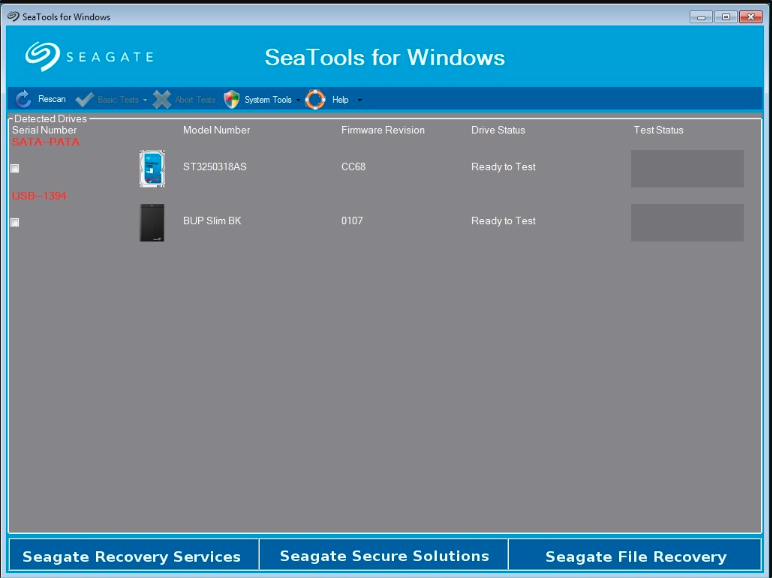Click the System Tools shield icon
This screenshot has width=772, height=578.
[x=232, y=100]
